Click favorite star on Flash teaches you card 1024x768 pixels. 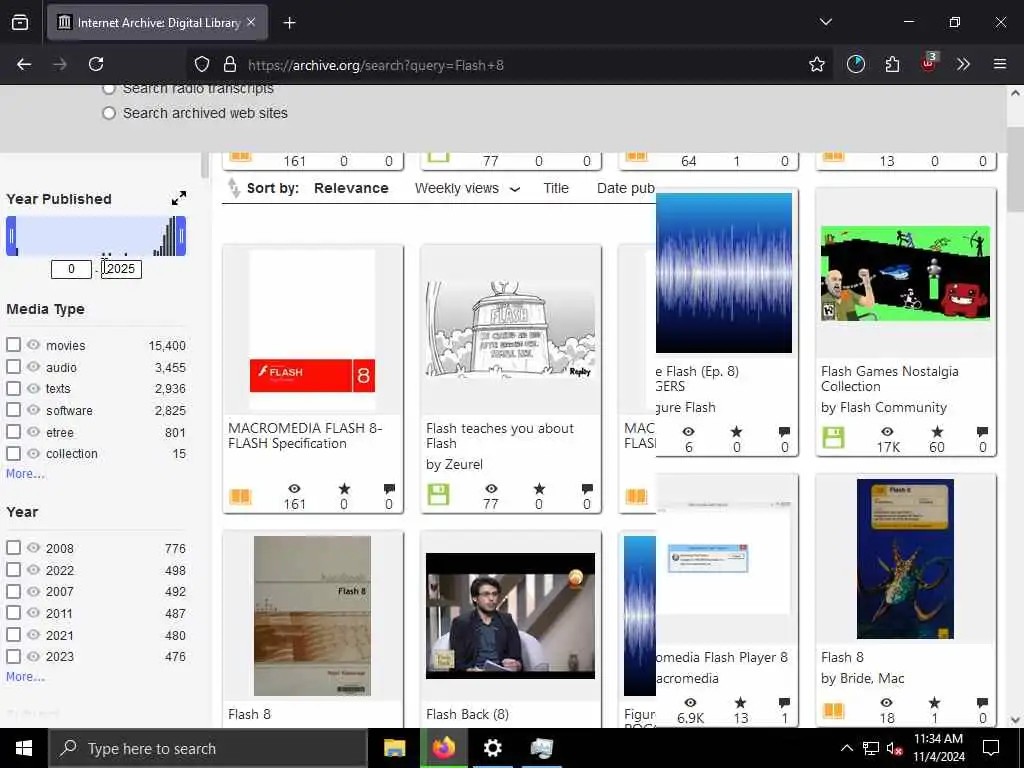click(x=539, y=488)
